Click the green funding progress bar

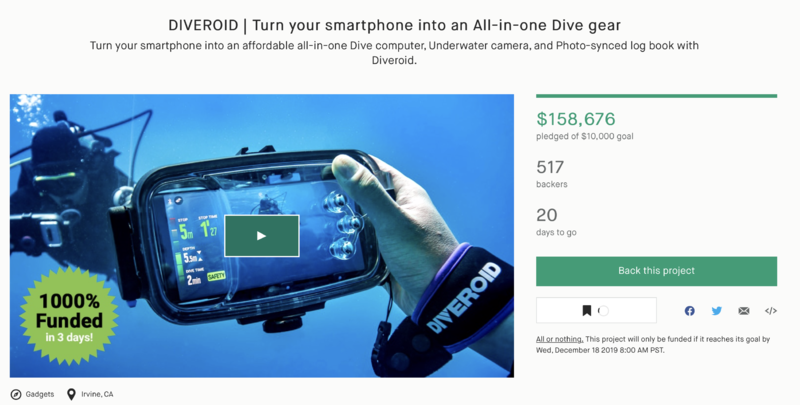click(656, 96)
